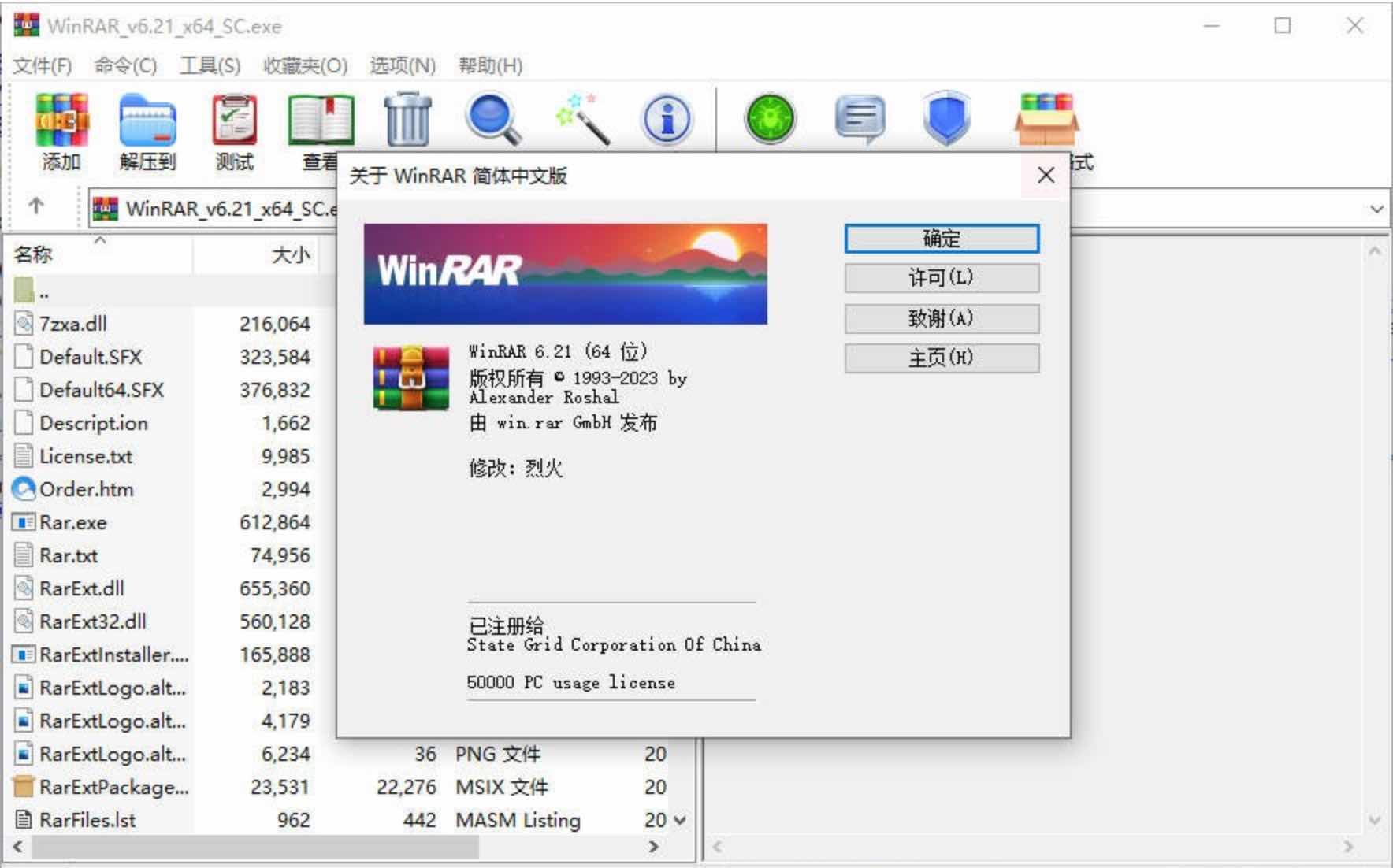
Task: Select the RarFiles.lst file
Action: [87, 820]
